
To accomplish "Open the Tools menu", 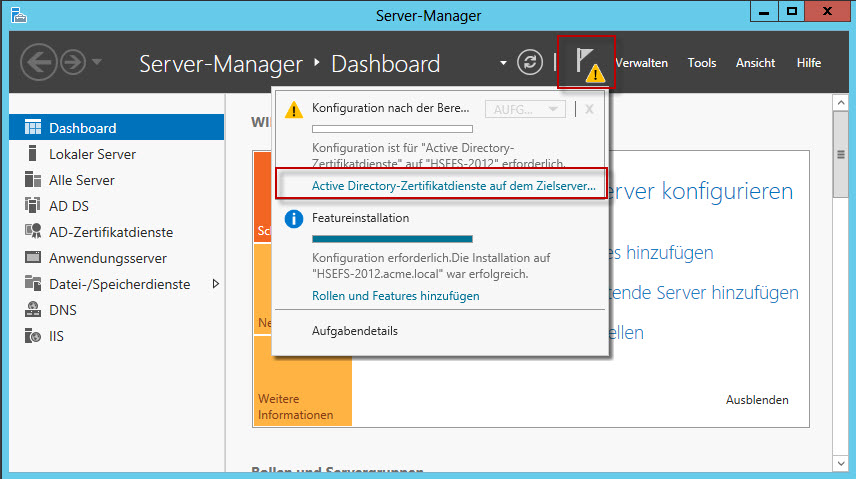I will 702,63.
